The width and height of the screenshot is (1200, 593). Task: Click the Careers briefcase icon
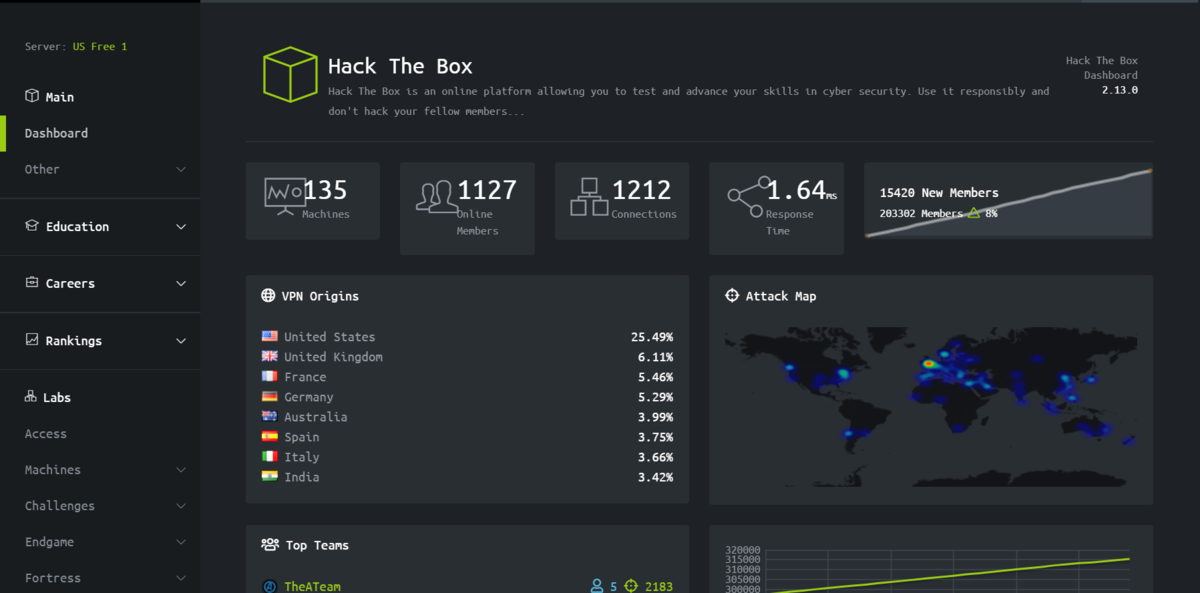pyautogui.click(x=32, y=283)
